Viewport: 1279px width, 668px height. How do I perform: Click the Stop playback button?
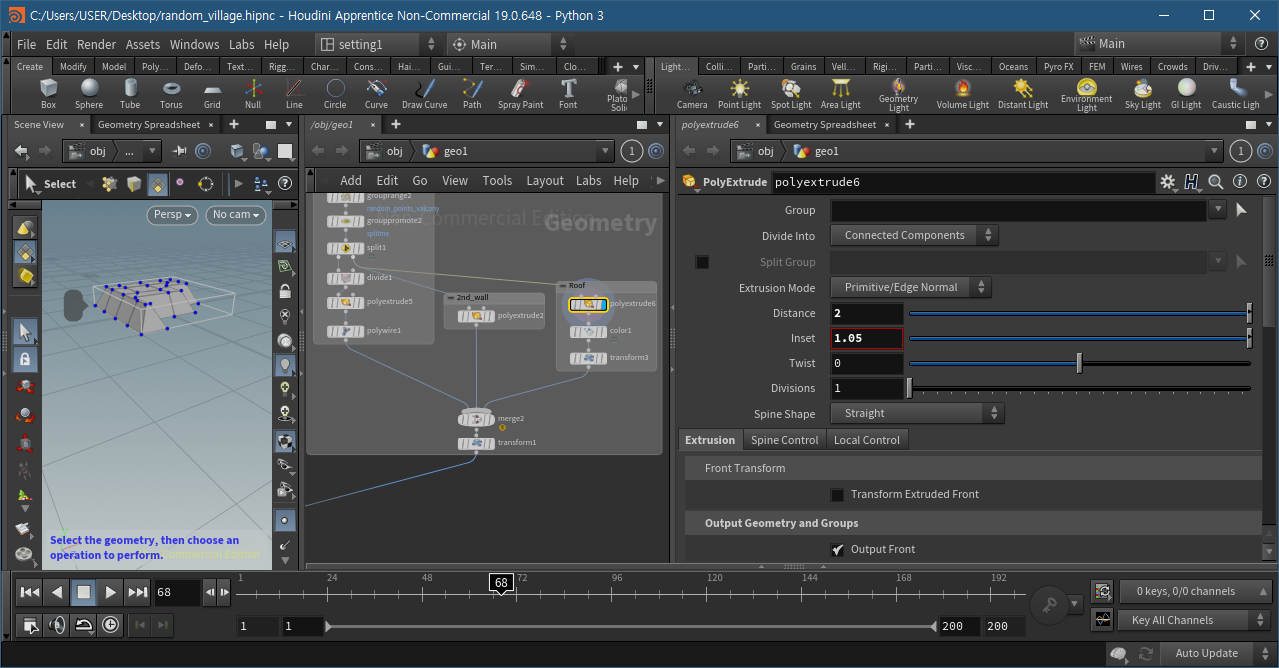(84, 592)
